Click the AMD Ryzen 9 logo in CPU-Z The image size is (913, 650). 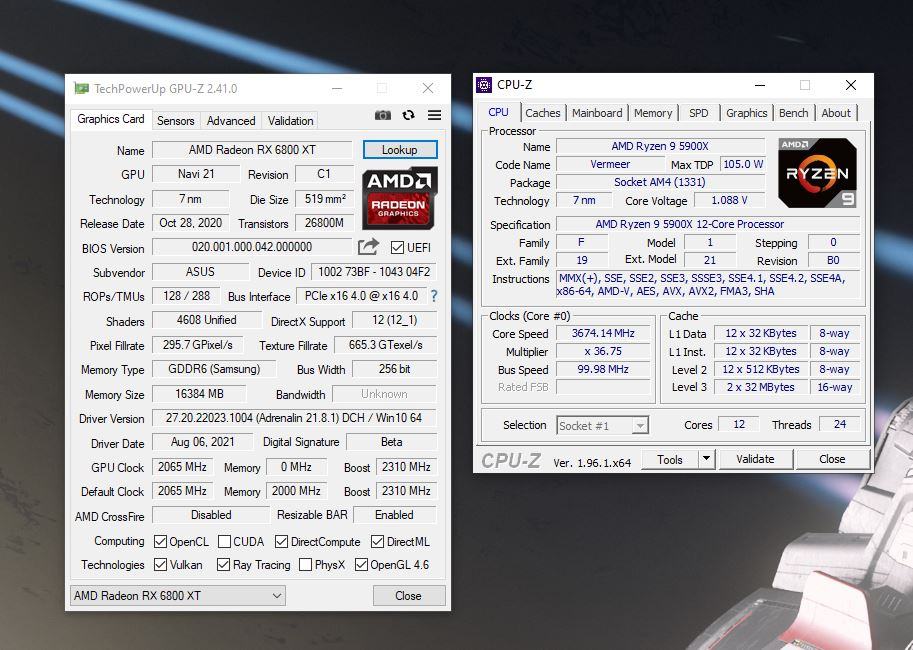tap(818, 173)
